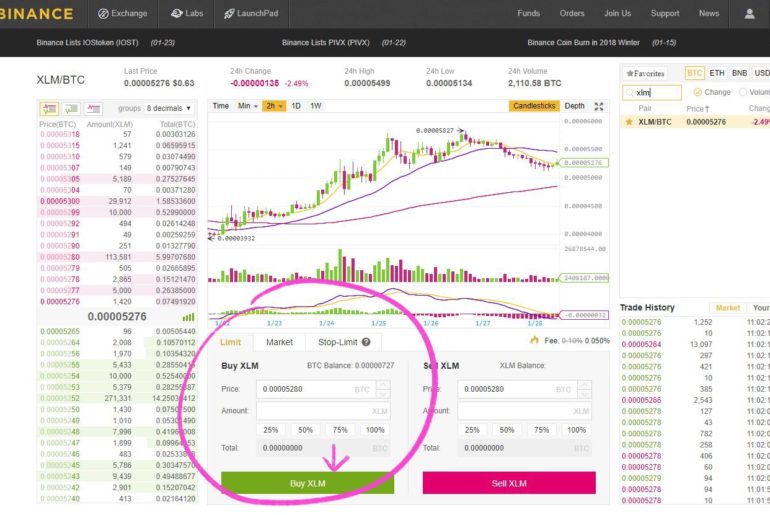The image size is (770, 515).
Task: Sort pairs by Price column
Action: [698, 108]
